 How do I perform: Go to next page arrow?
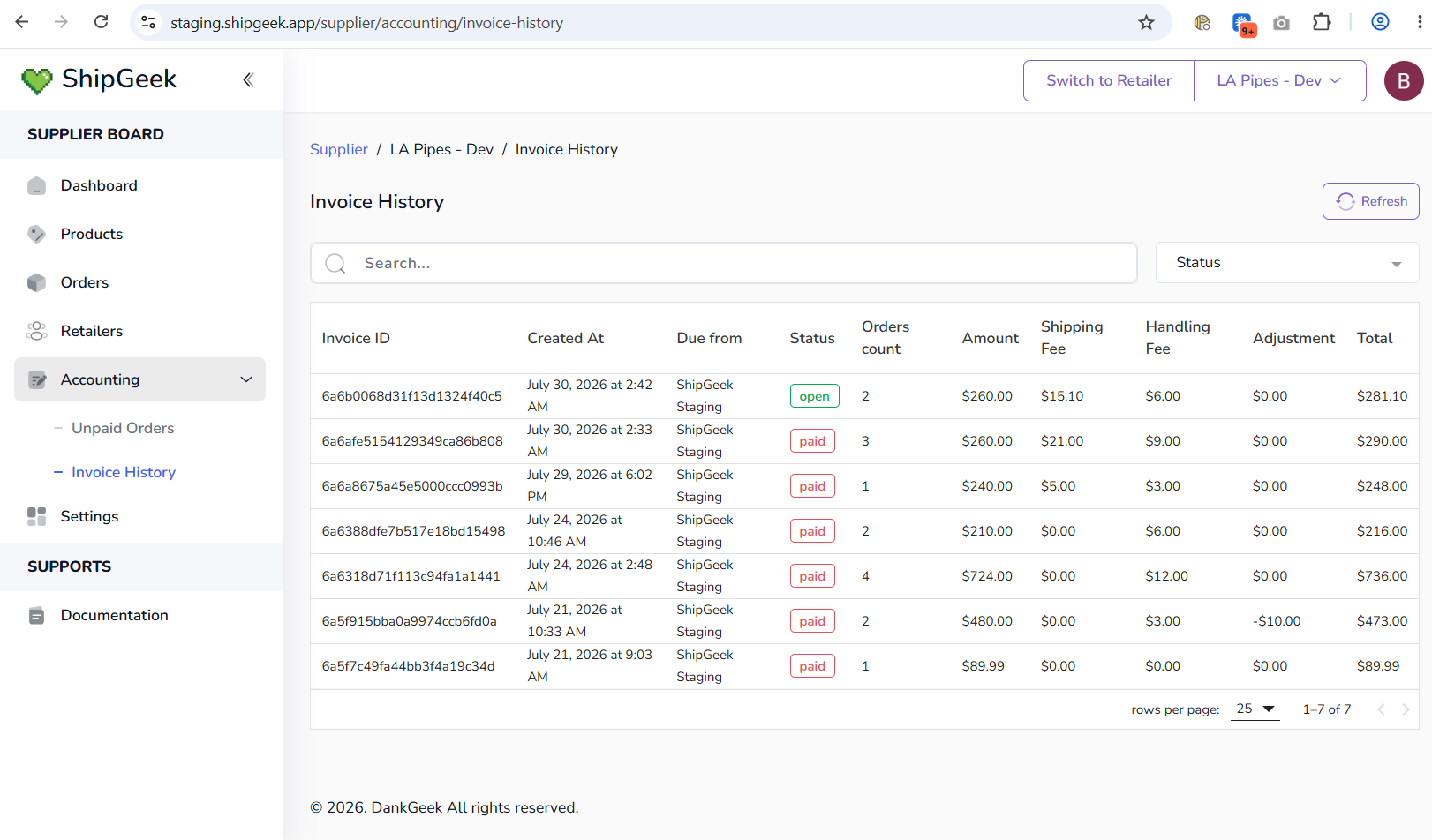(1406, 709)
